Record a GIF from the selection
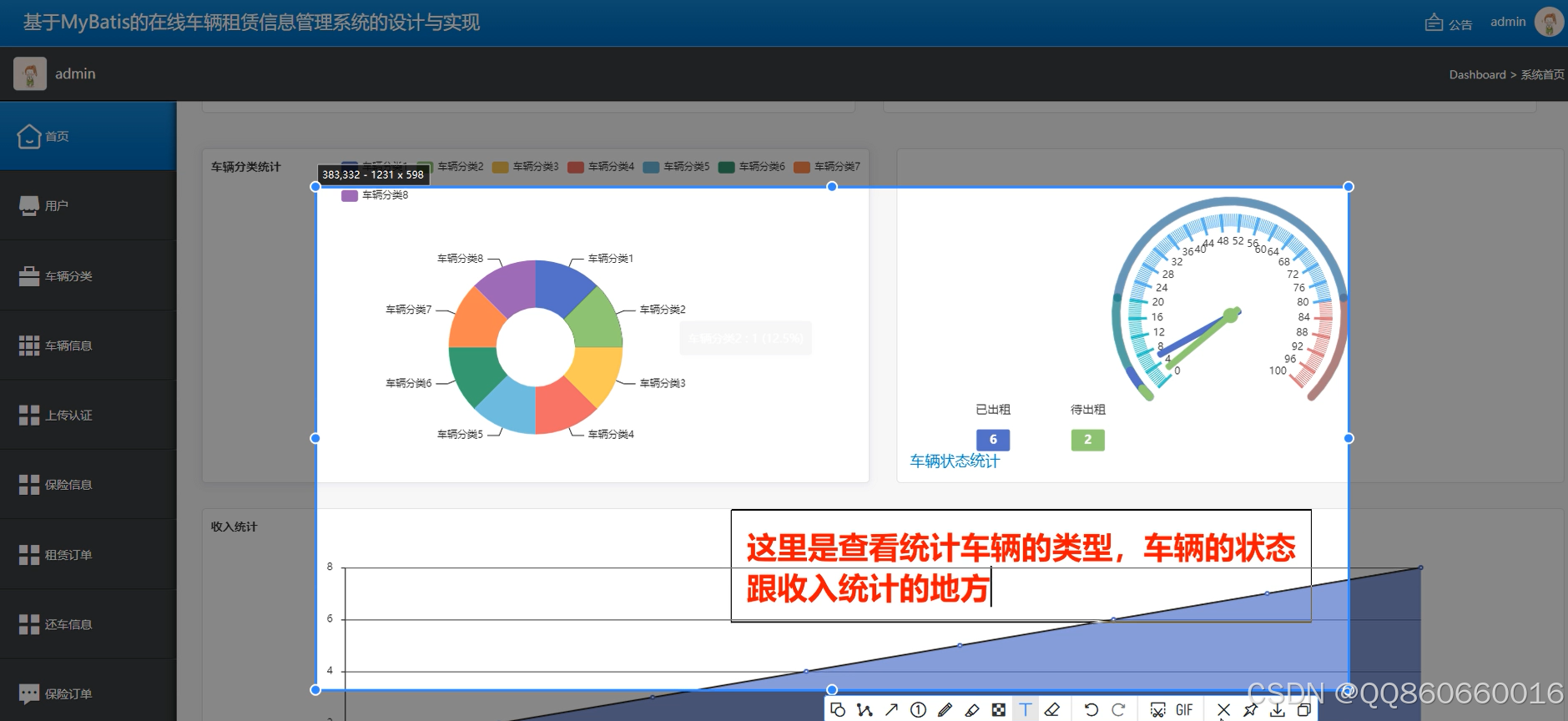The width and height of the screenshot is (1568, 721). tap(1184, 709)
